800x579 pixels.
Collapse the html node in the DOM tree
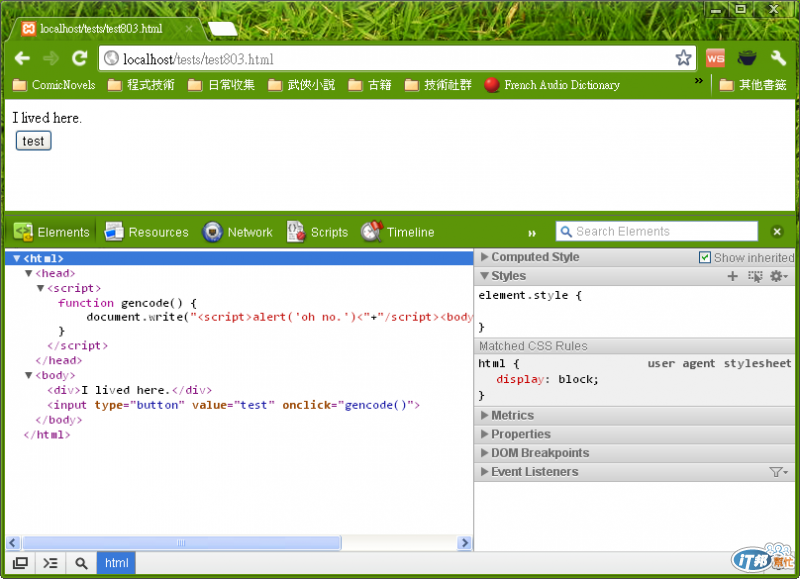(17, 259)
